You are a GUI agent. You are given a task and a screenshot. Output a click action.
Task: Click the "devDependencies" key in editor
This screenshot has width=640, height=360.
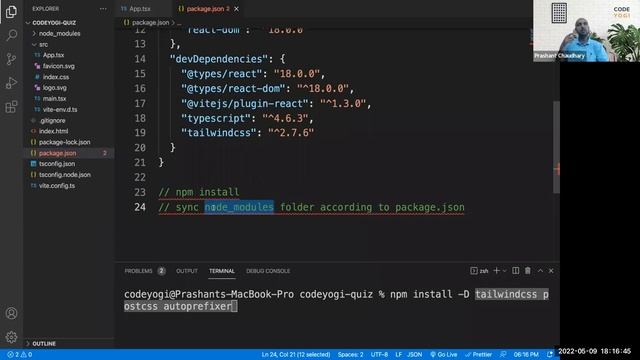(219, 59)
